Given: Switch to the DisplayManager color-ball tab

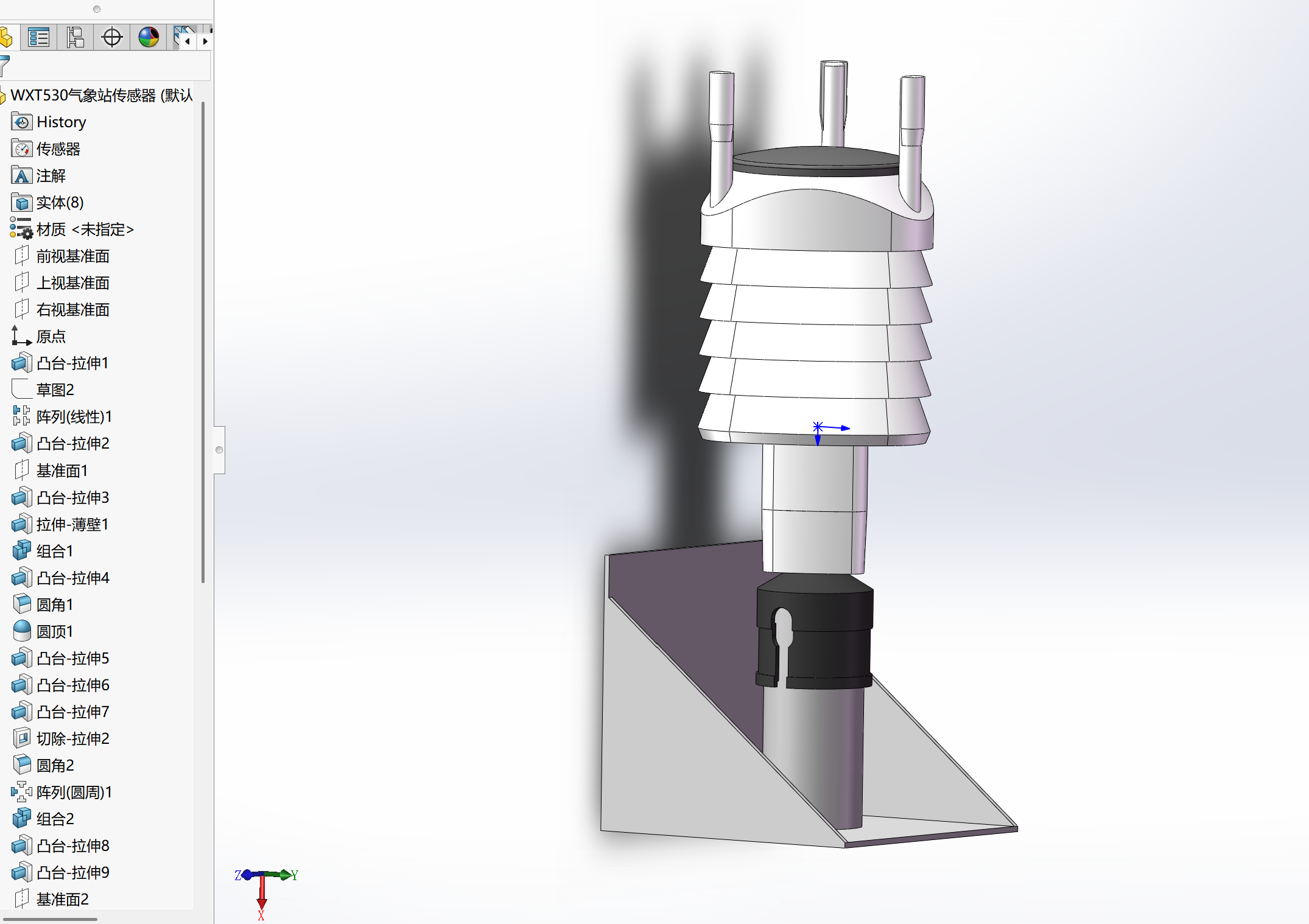Looking at the screenshot, I should pyautogui.click(x=149, y=38).
